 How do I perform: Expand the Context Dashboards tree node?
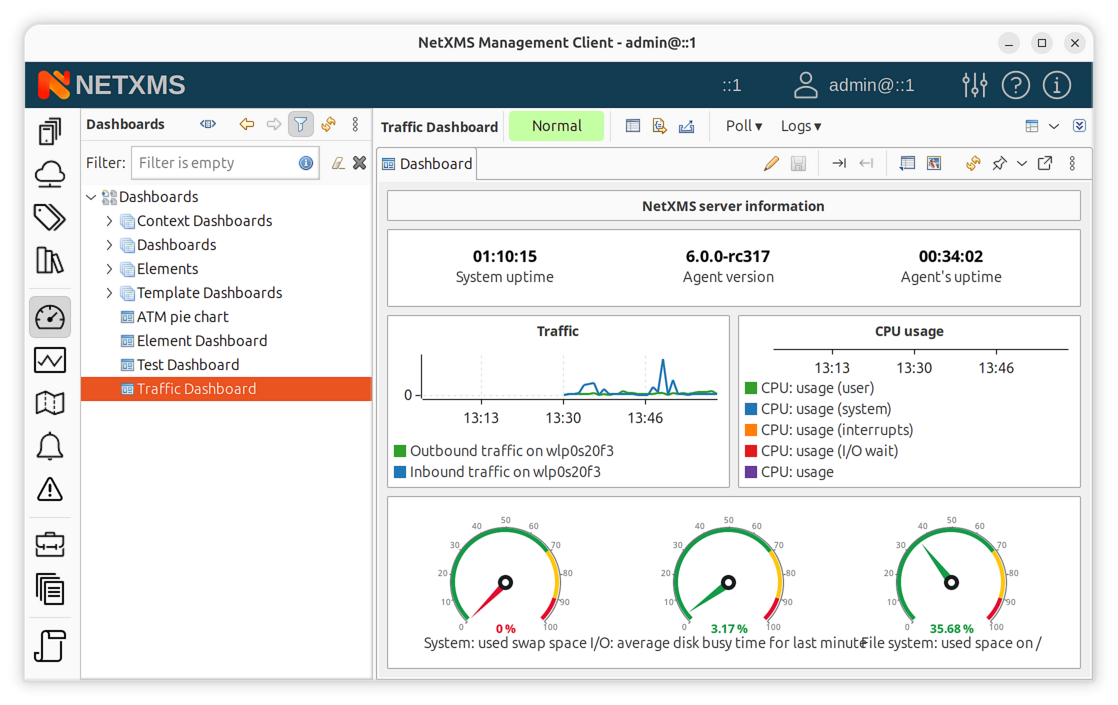click(108, 220)
